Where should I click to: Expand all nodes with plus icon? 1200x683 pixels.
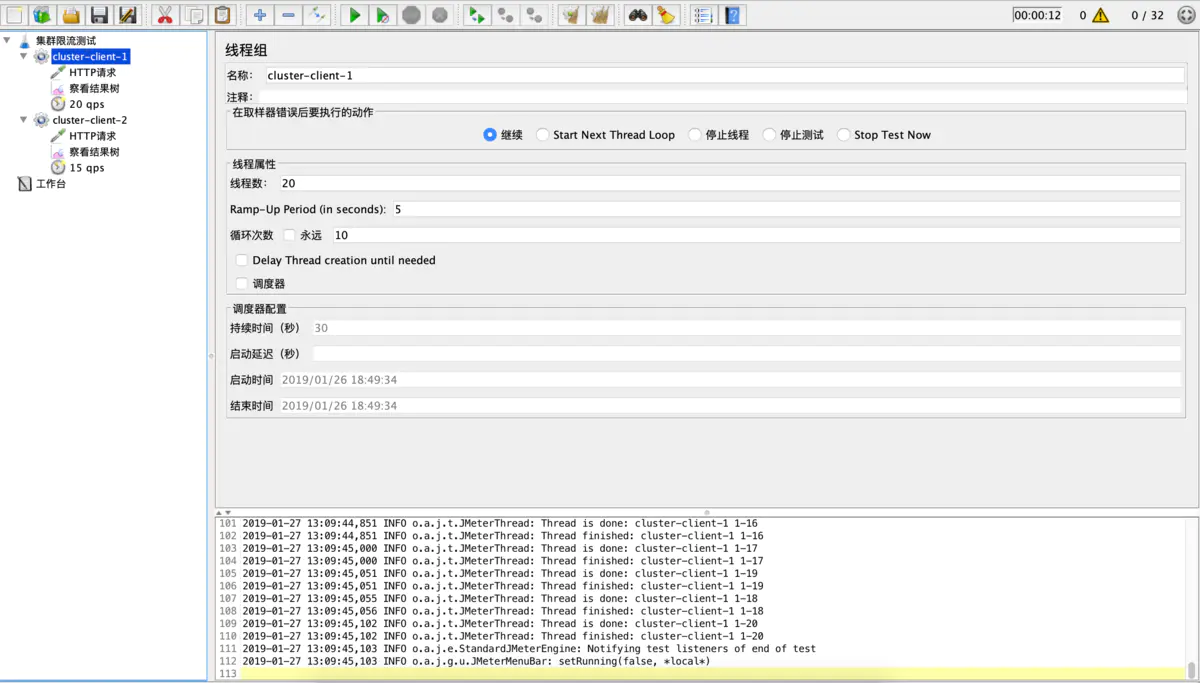(x=260, y=15)
